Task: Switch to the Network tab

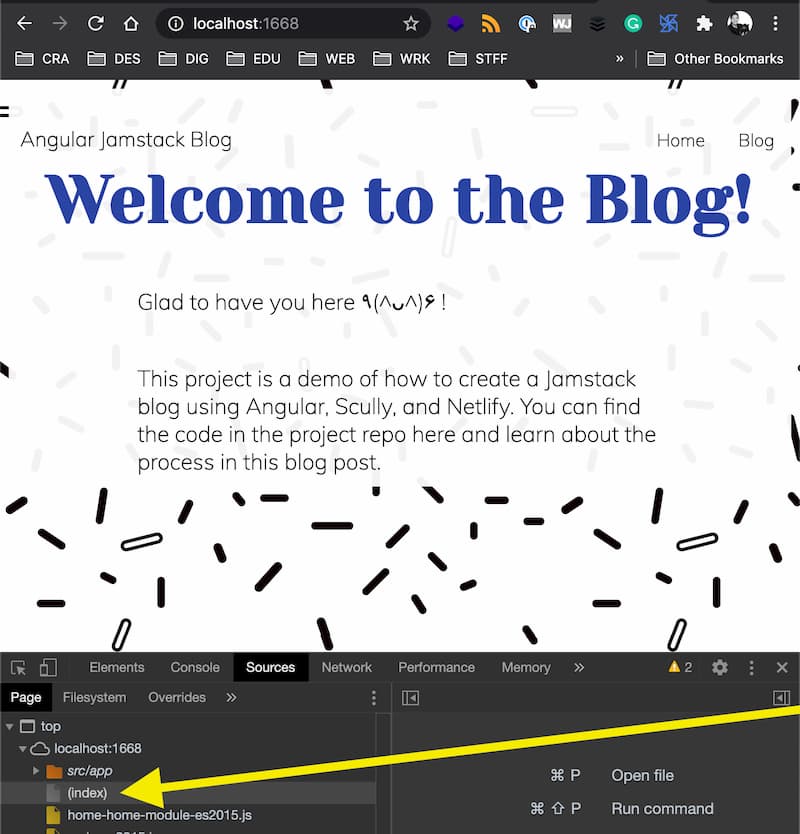Action: (346, 668)
